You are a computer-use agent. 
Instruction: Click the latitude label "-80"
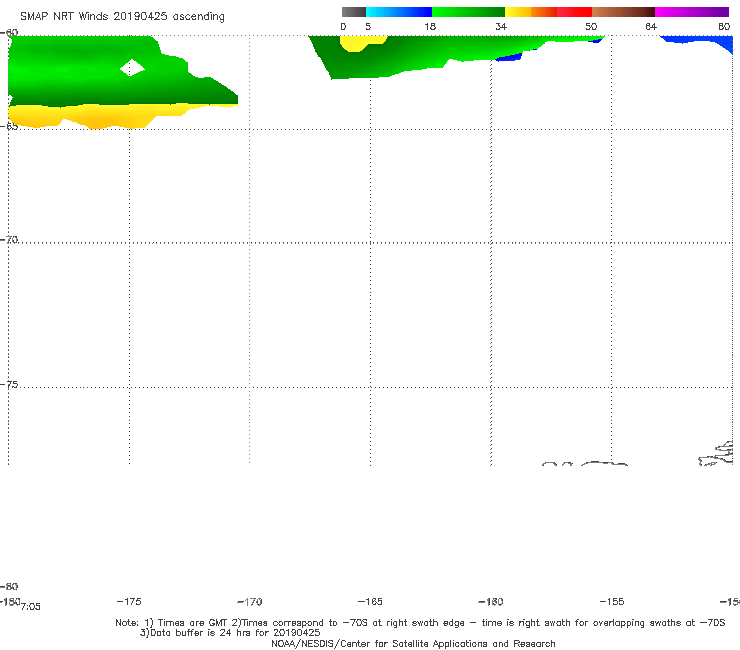click(x=9, y=586)
